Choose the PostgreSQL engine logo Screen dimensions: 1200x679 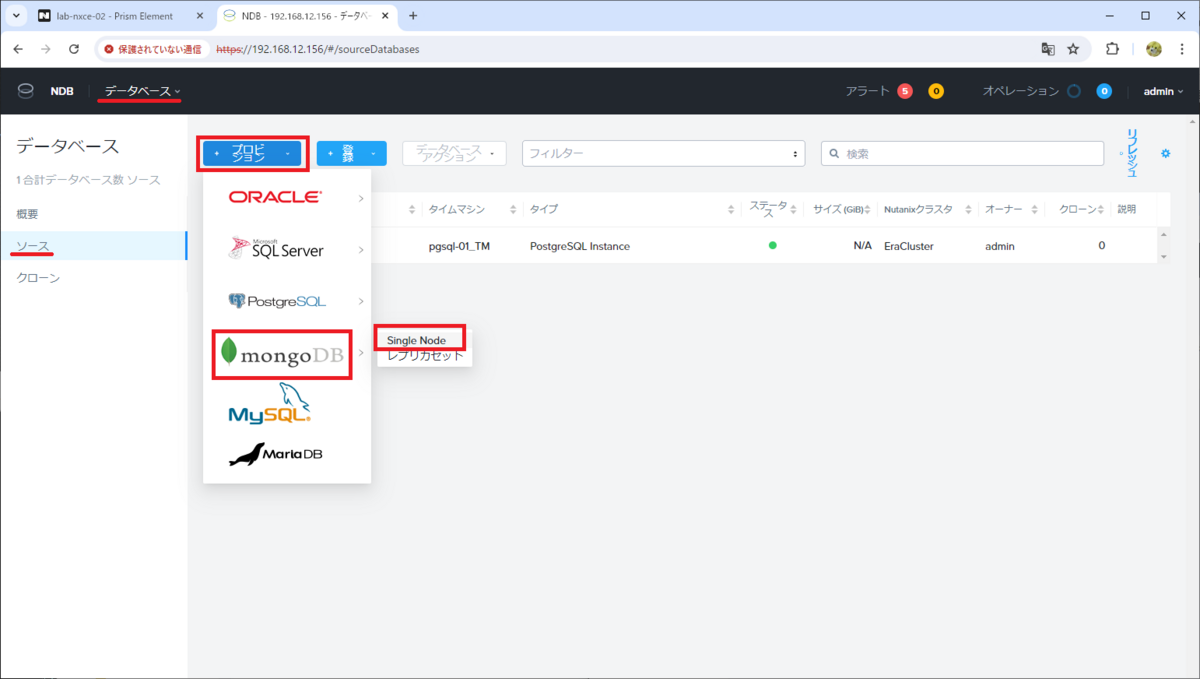pyautogui.click(x=277, y=301)
